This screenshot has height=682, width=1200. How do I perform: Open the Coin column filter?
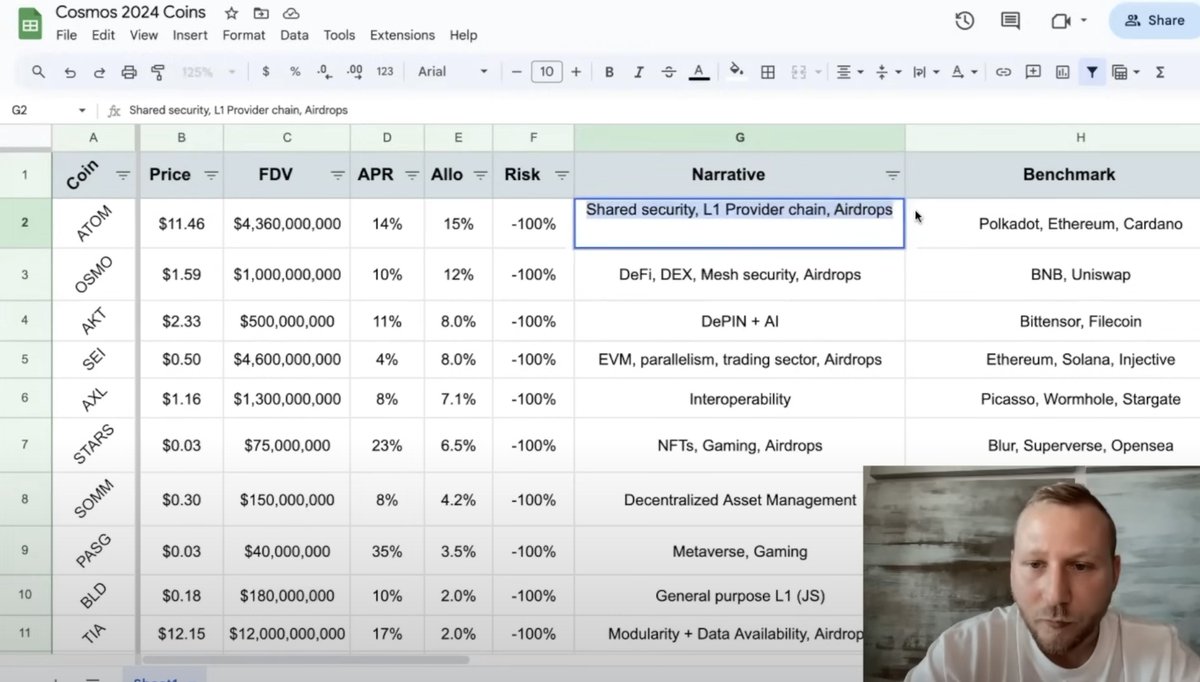123,175
